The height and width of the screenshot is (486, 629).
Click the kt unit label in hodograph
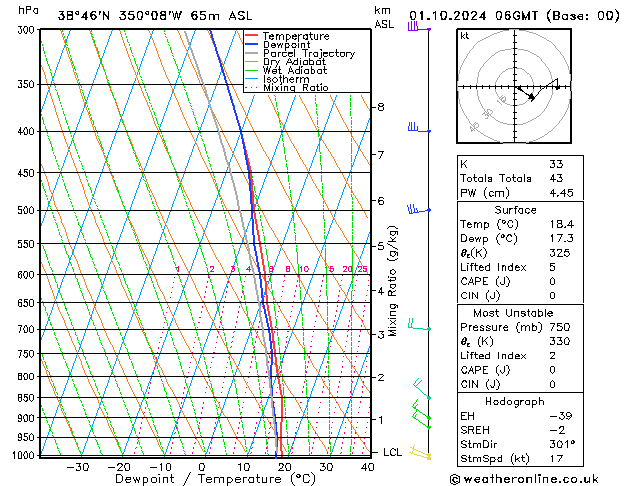[465, 36]
